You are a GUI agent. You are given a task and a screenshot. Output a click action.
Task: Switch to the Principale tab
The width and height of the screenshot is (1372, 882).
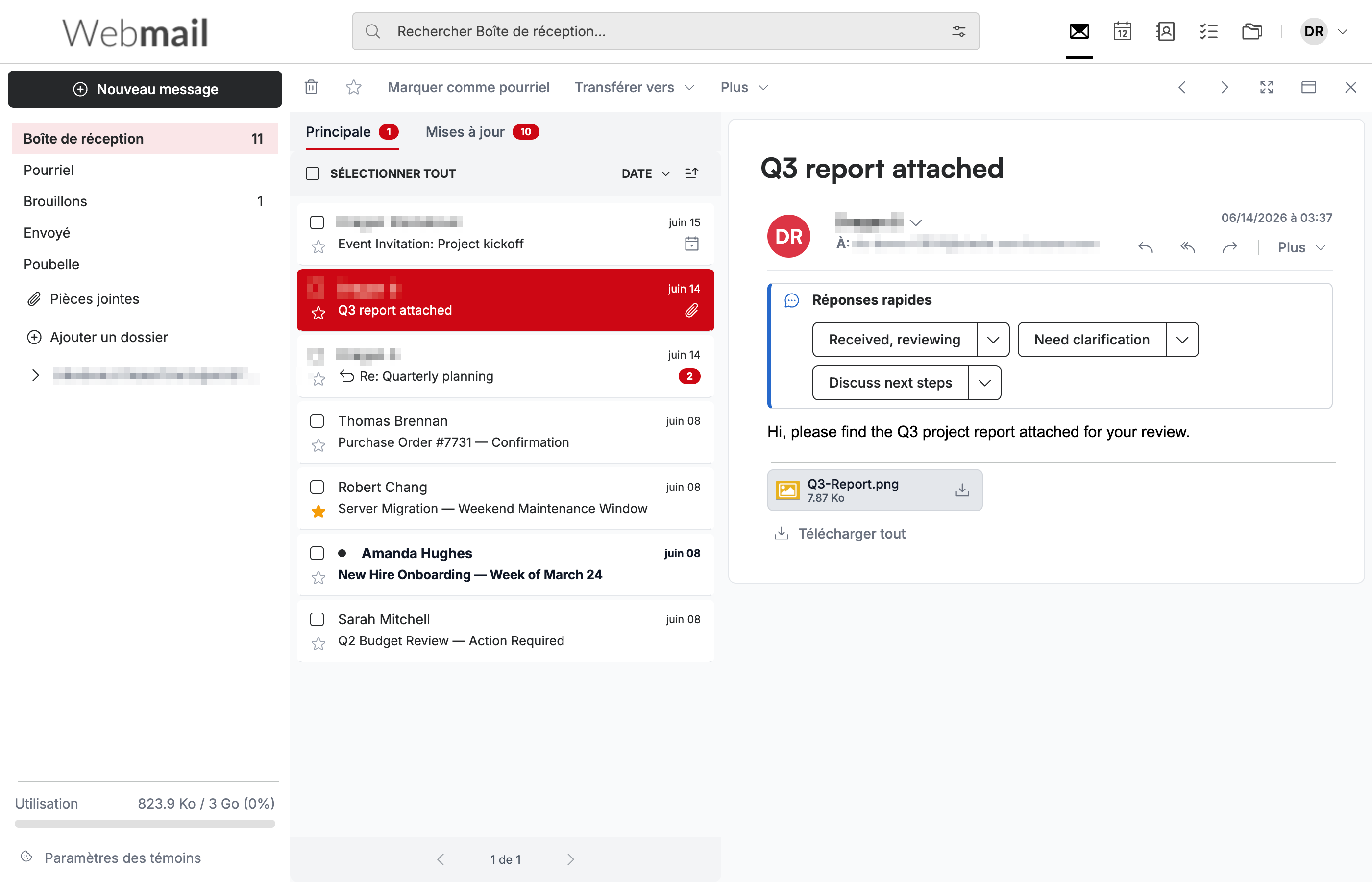point(352,132)
